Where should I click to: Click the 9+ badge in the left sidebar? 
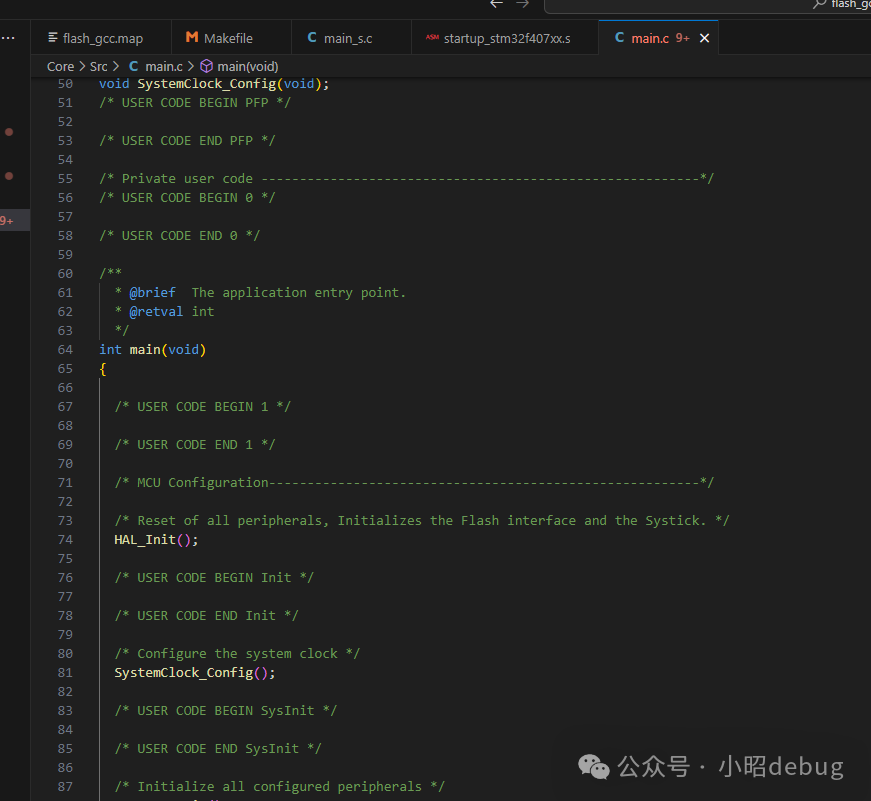(x=7, y=220)
